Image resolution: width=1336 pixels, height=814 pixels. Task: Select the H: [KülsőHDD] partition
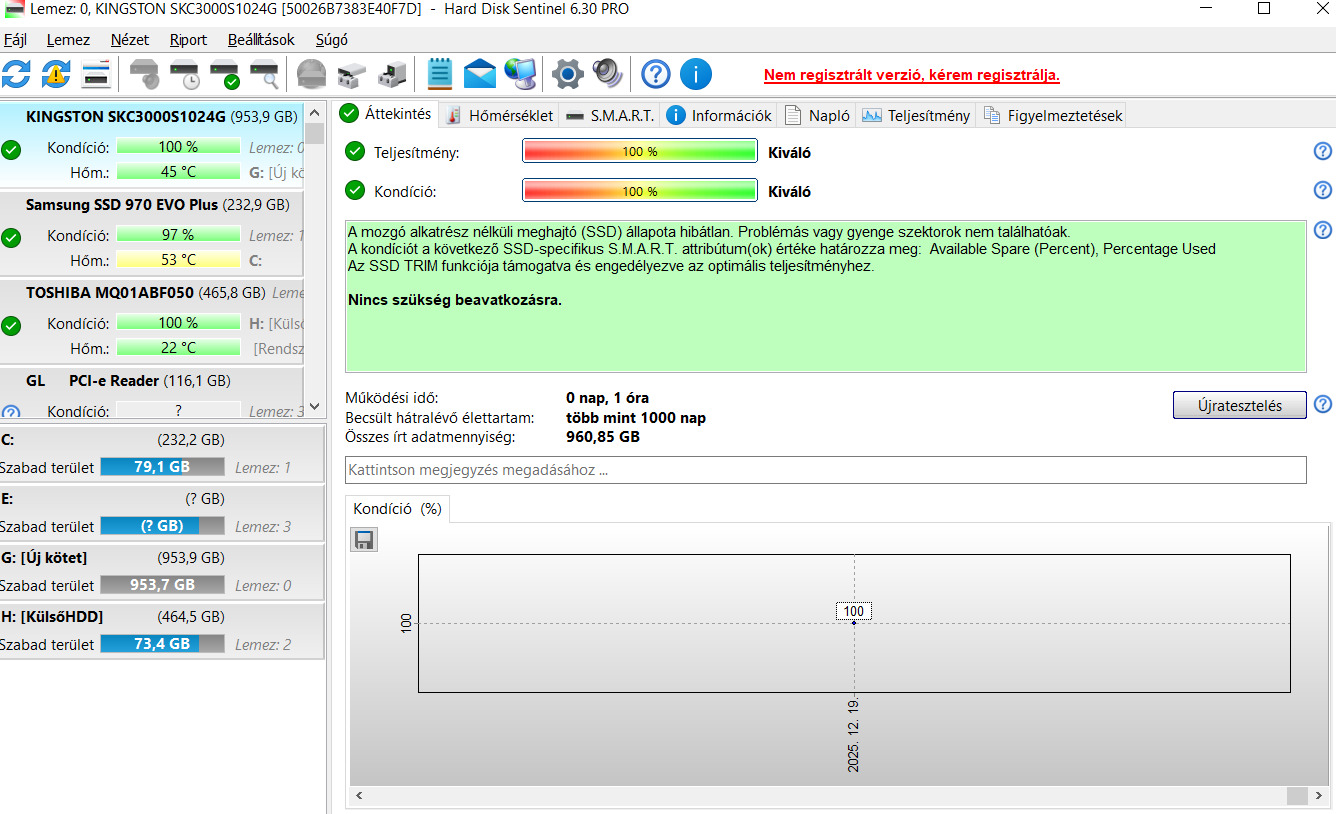162,630
